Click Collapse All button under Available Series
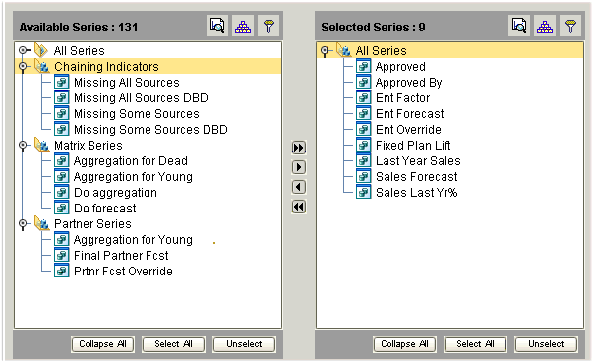This screenshot has height=361, width=592. click(103, 344)
